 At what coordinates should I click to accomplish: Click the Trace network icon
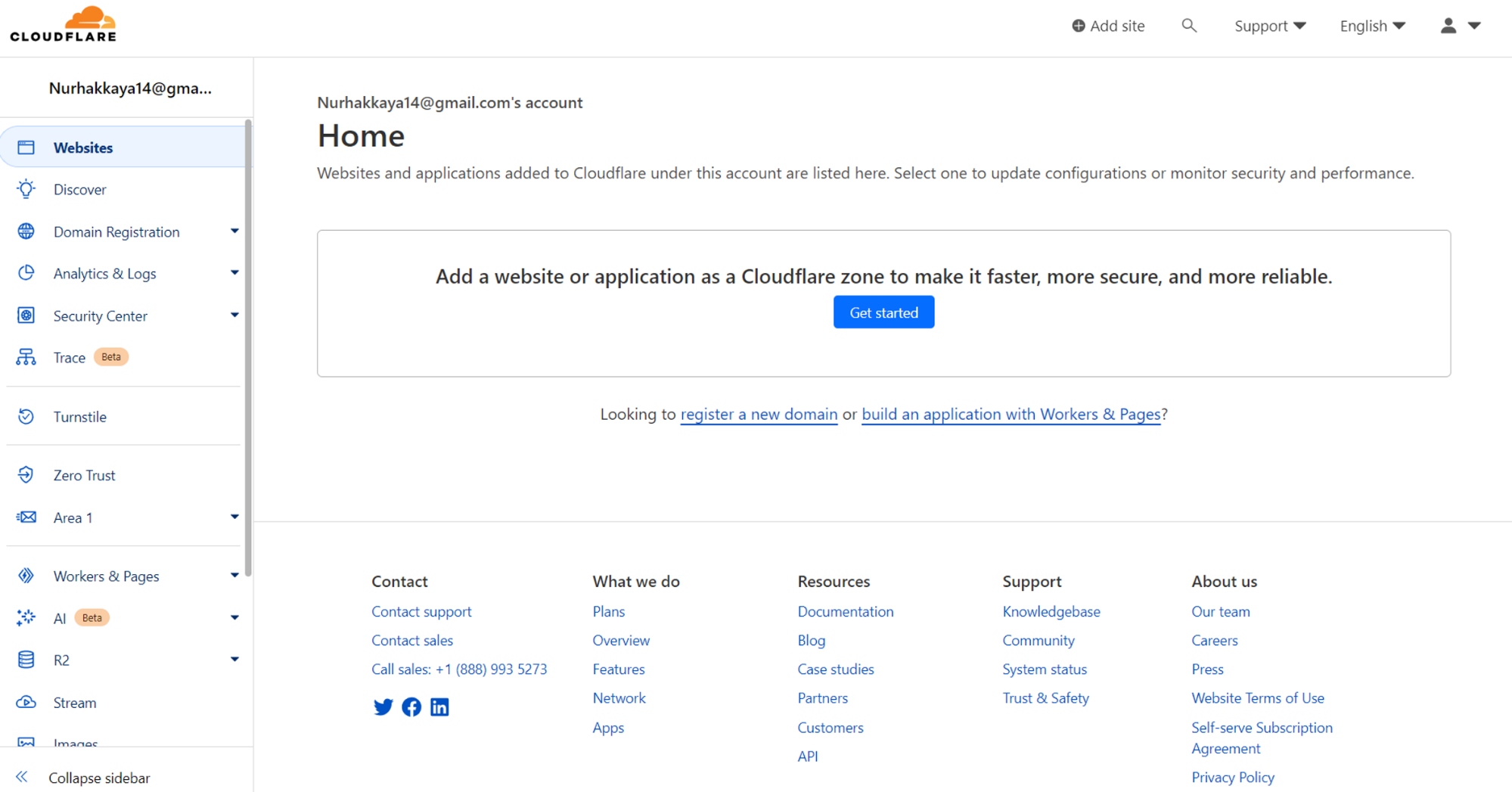coord(26,357)
